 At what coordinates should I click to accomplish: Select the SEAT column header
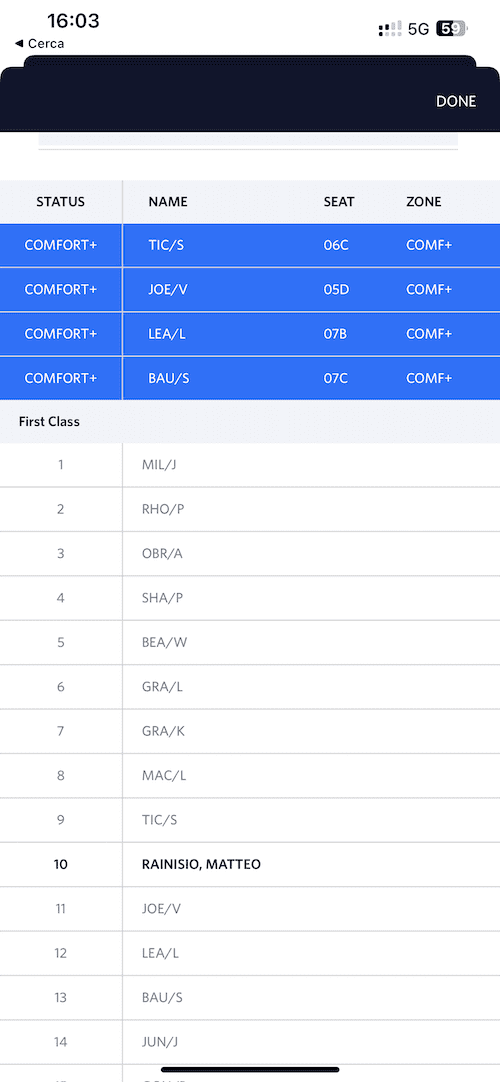point(339,202)
